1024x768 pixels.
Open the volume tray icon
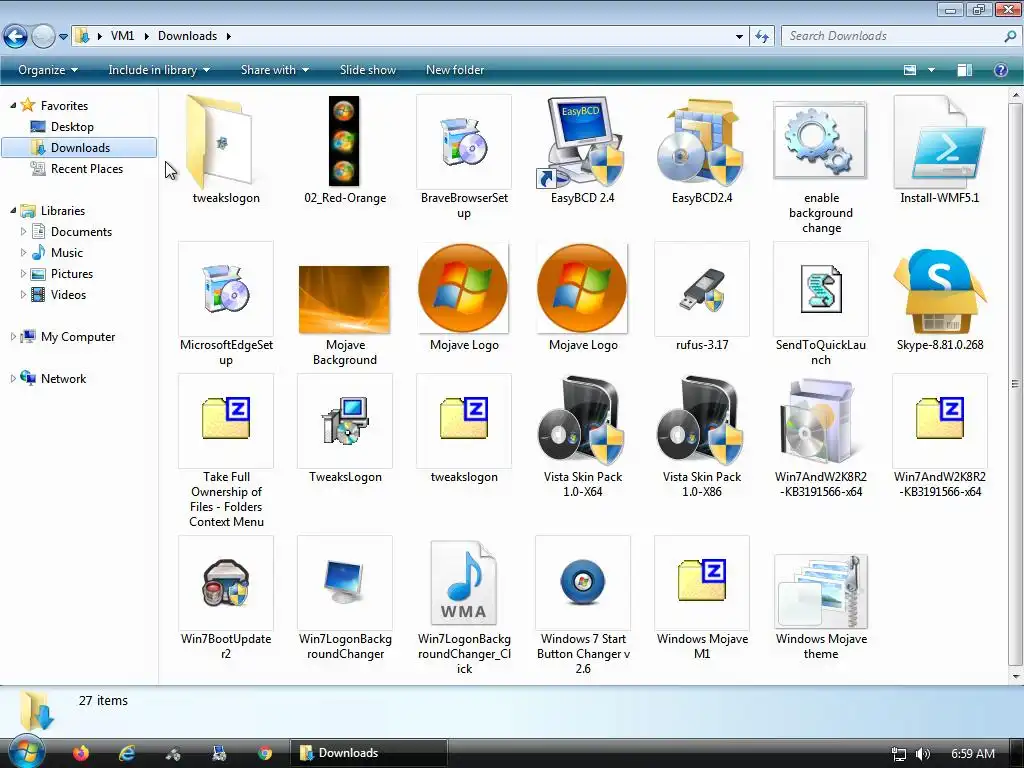[x=922, y=754]
